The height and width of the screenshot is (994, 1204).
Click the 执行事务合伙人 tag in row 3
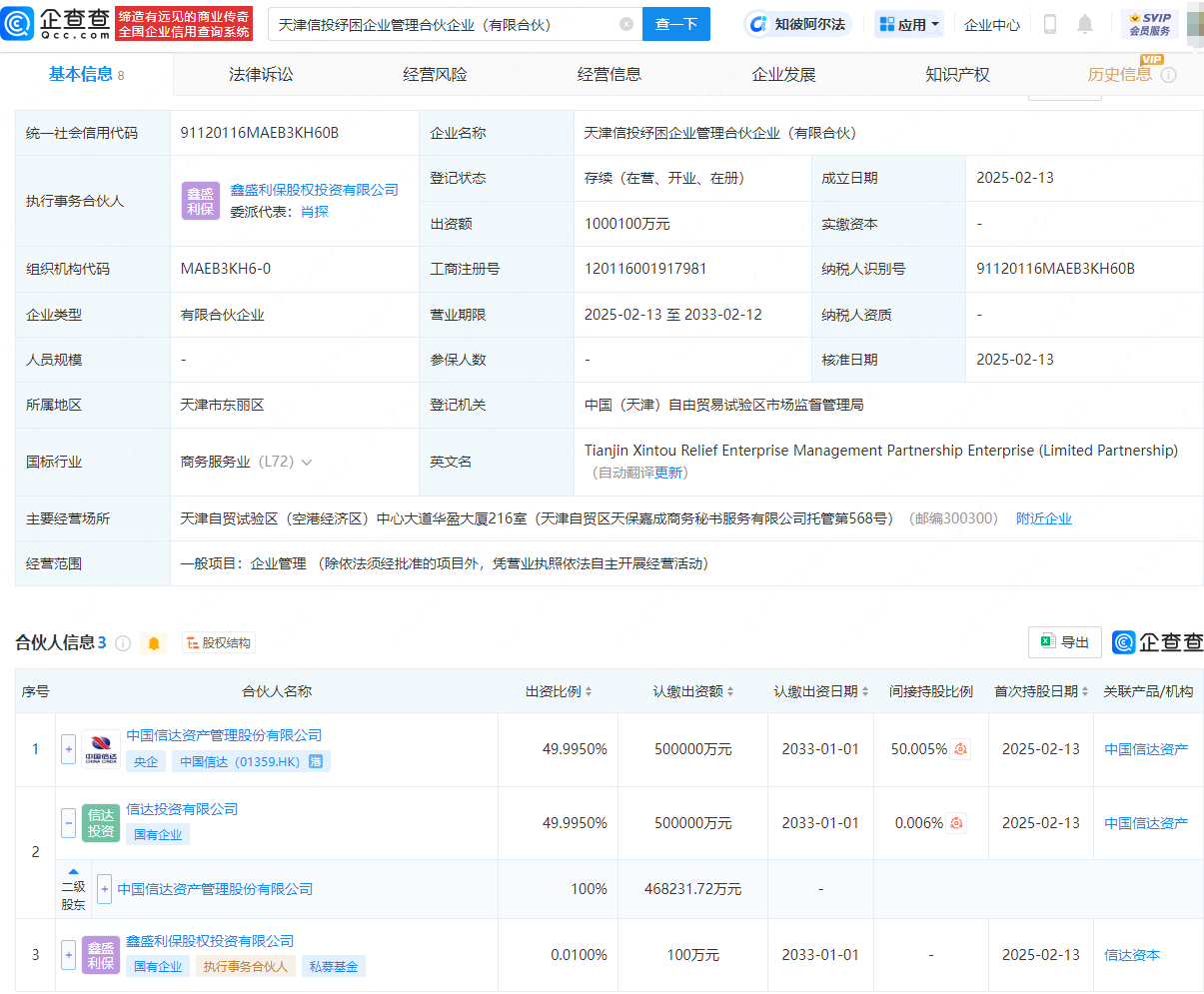pyautogui.click(x=245, y=966)
